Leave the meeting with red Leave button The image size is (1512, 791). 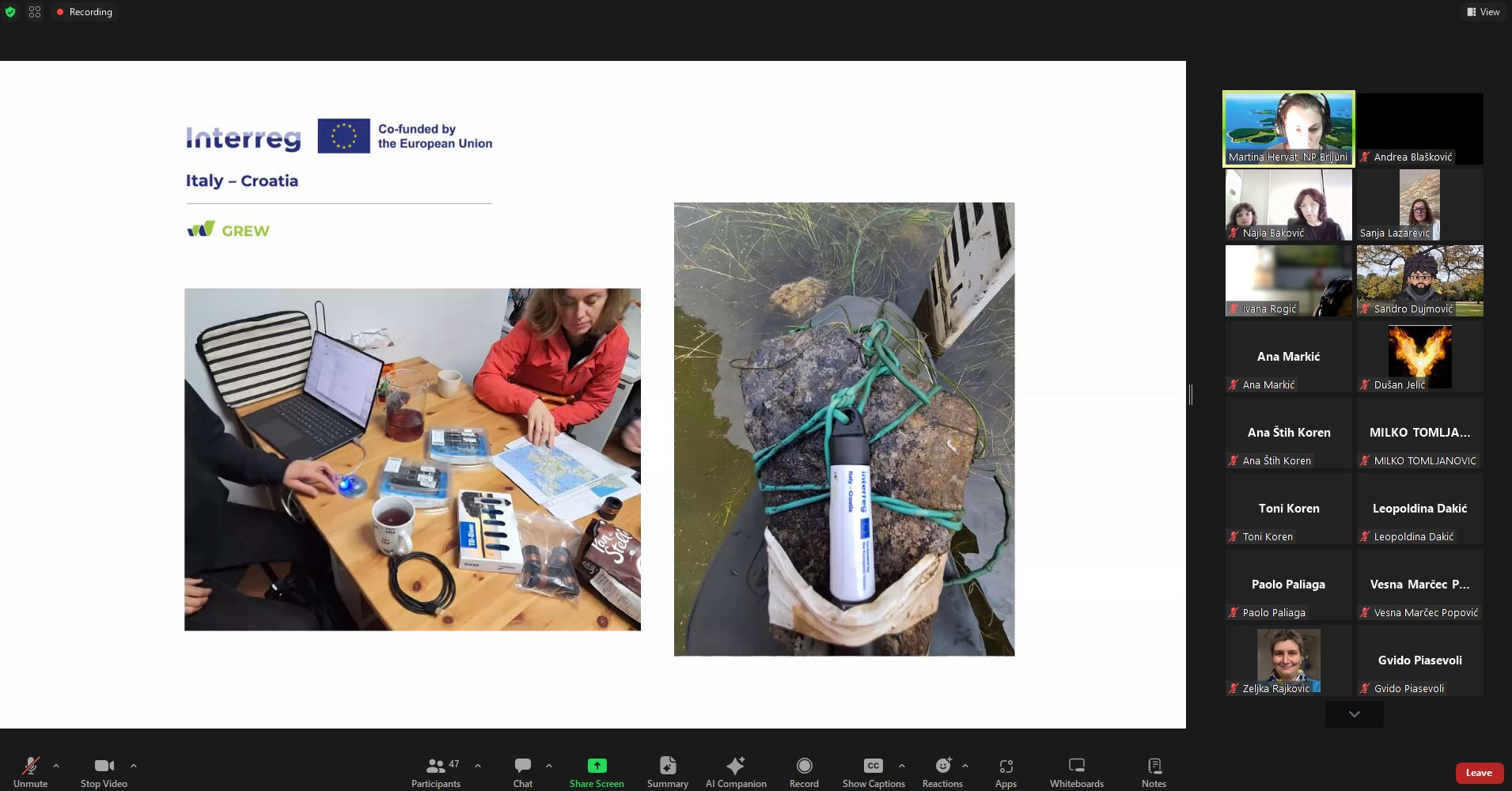[x=1478, y=773]
